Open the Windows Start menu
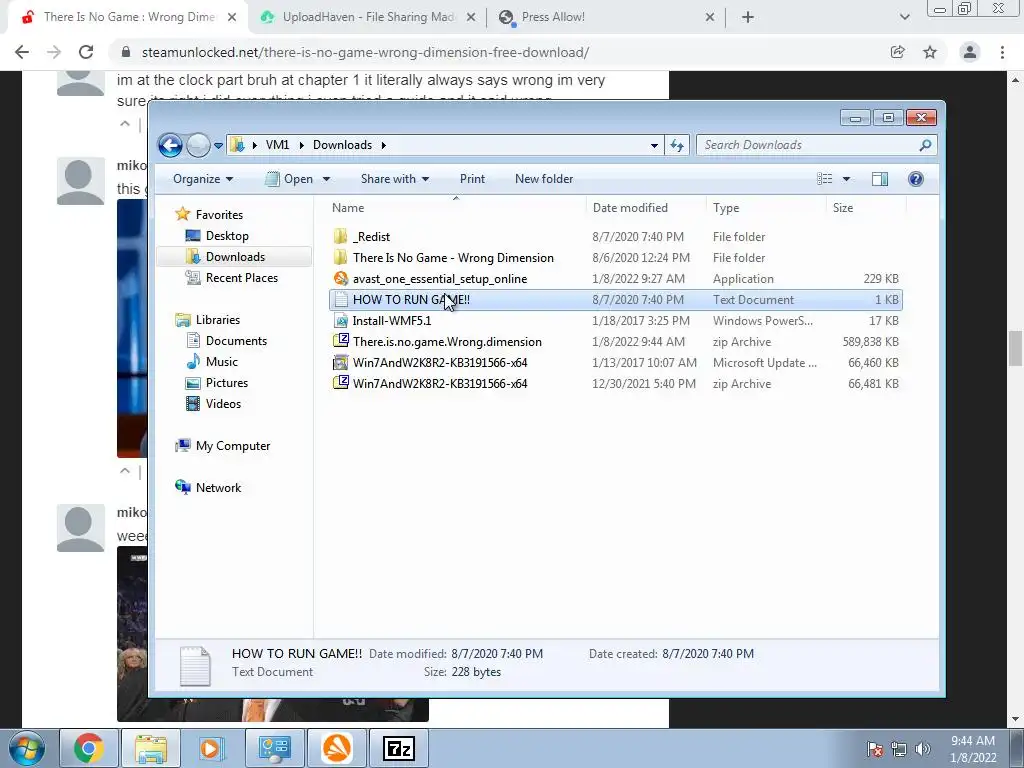This screenshot has height=768, width=1024. (27, 748)
